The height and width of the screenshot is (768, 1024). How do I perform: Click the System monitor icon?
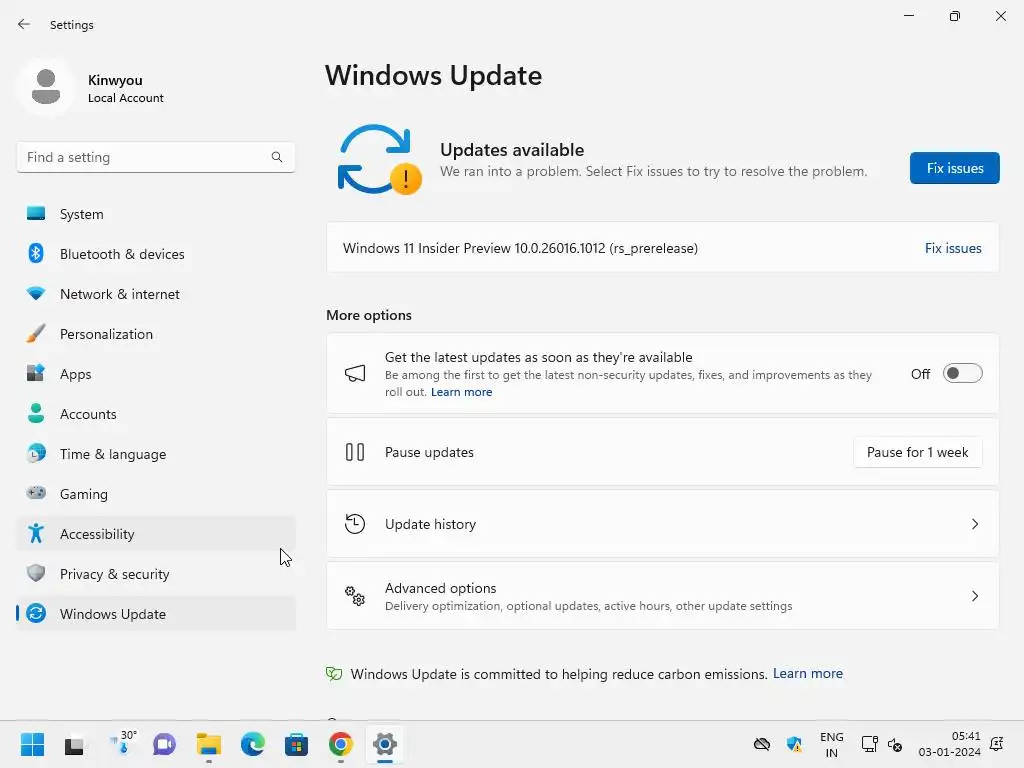tap(36, 214)
